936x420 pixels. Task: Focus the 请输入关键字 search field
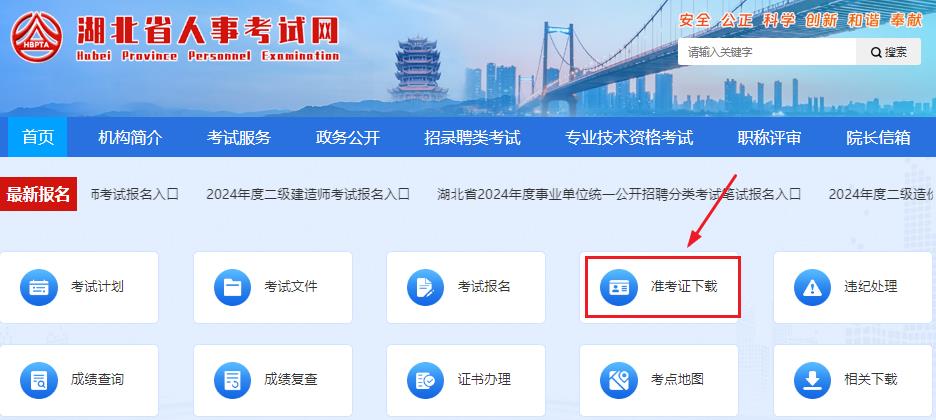(x=767, y=52)
